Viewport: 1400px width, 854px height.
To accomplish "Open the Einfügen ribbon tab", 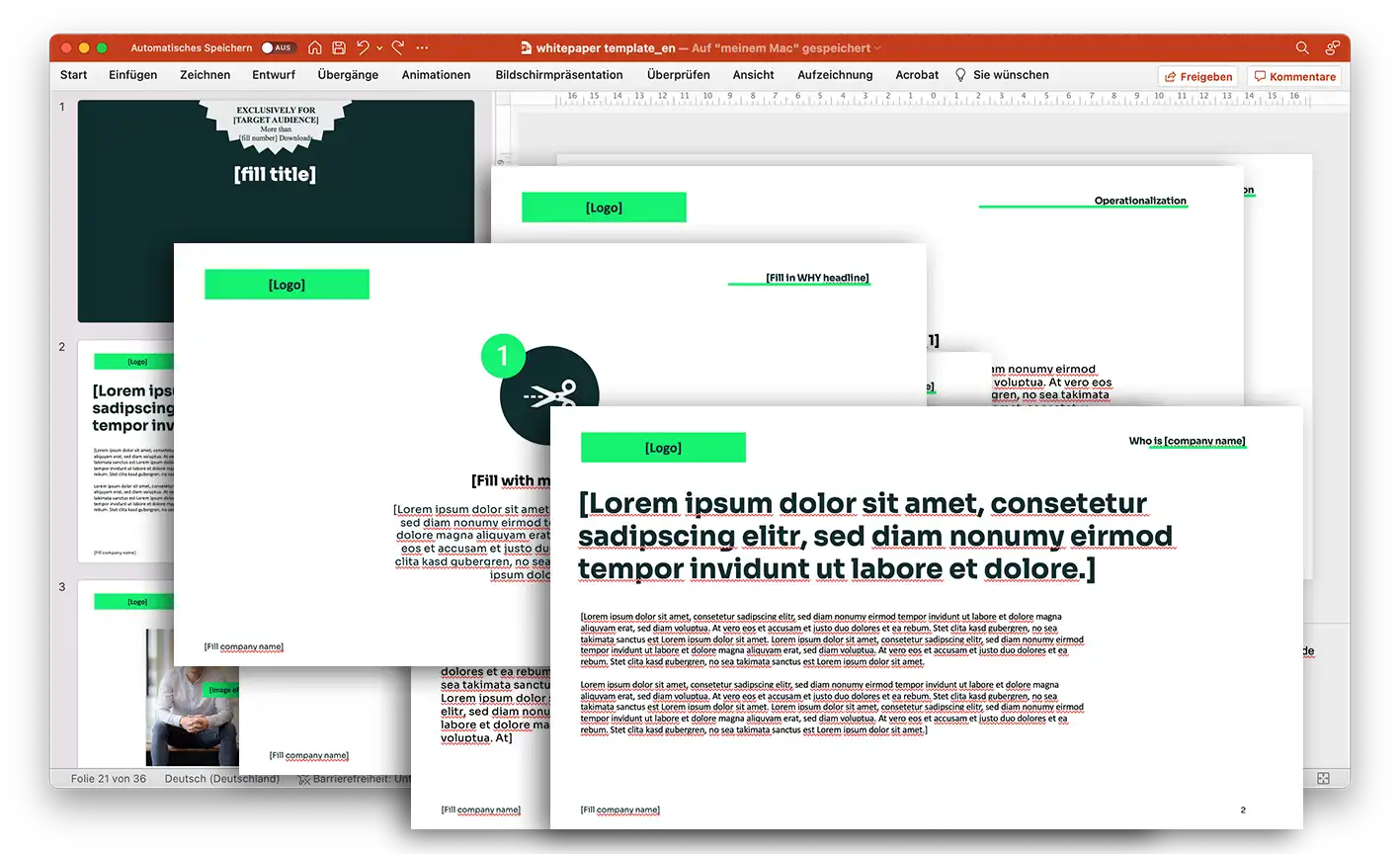I will click(x=132, y=75).
